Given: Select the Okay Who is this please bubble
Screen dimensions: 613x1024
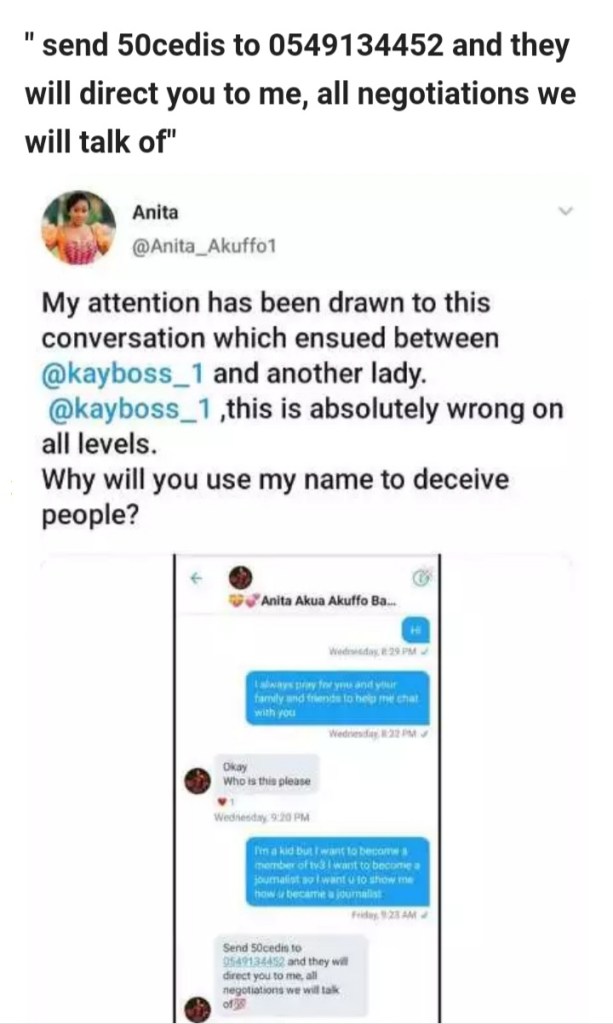Looking at the screenshot, I should point(268,775).
